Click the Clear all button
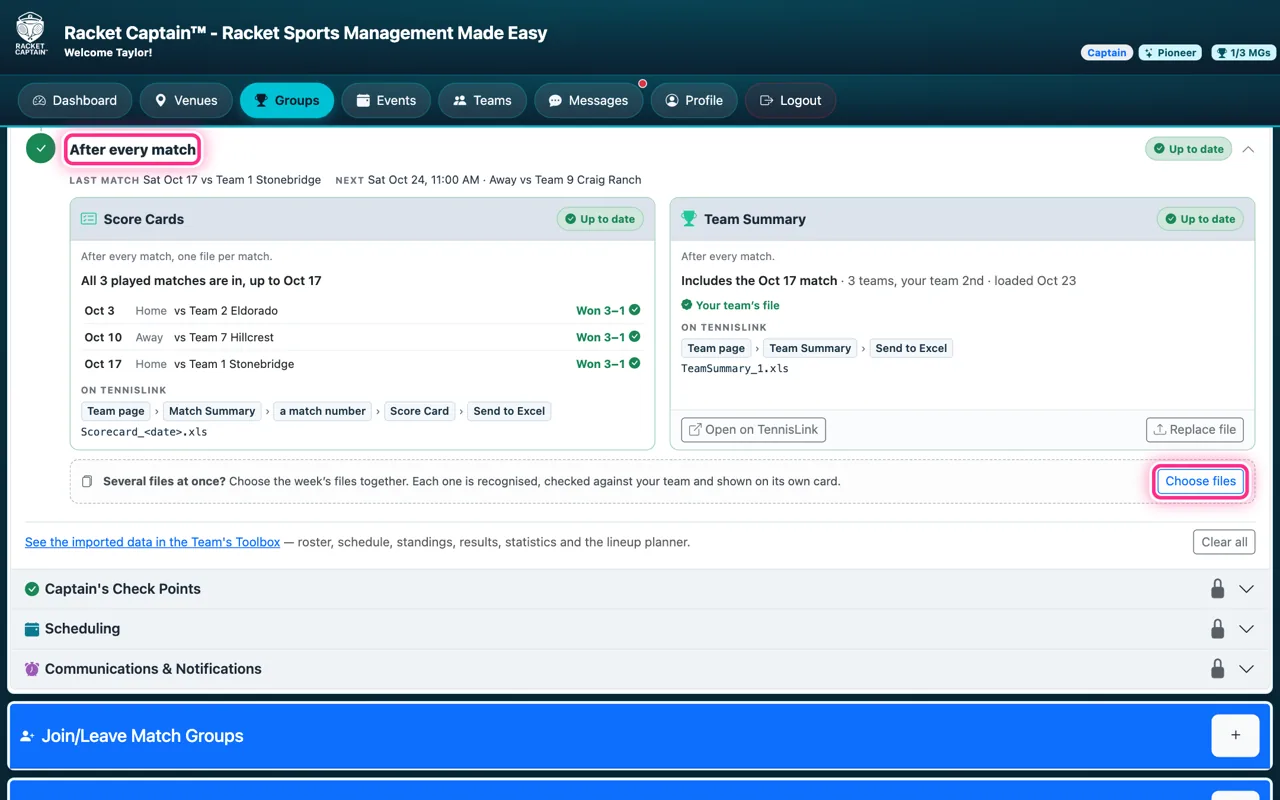1280x800 pixels. pos(1224,542)
